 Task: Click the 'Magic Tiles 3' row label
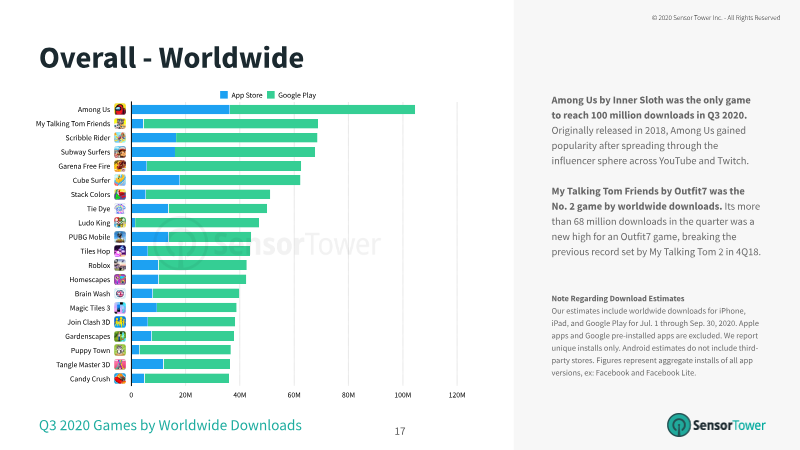pyautogui.click(x=90, y=308)
